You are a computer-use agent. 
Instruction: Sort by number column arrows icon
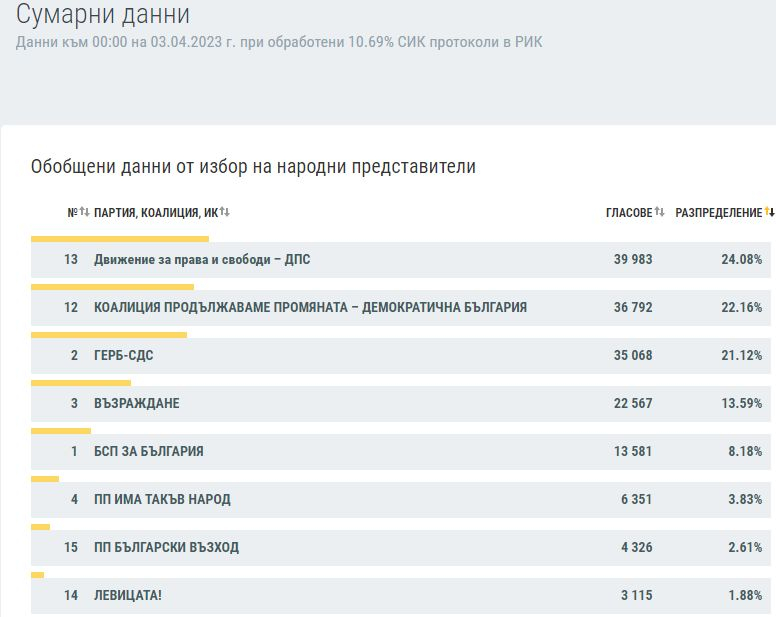[85, 212]
